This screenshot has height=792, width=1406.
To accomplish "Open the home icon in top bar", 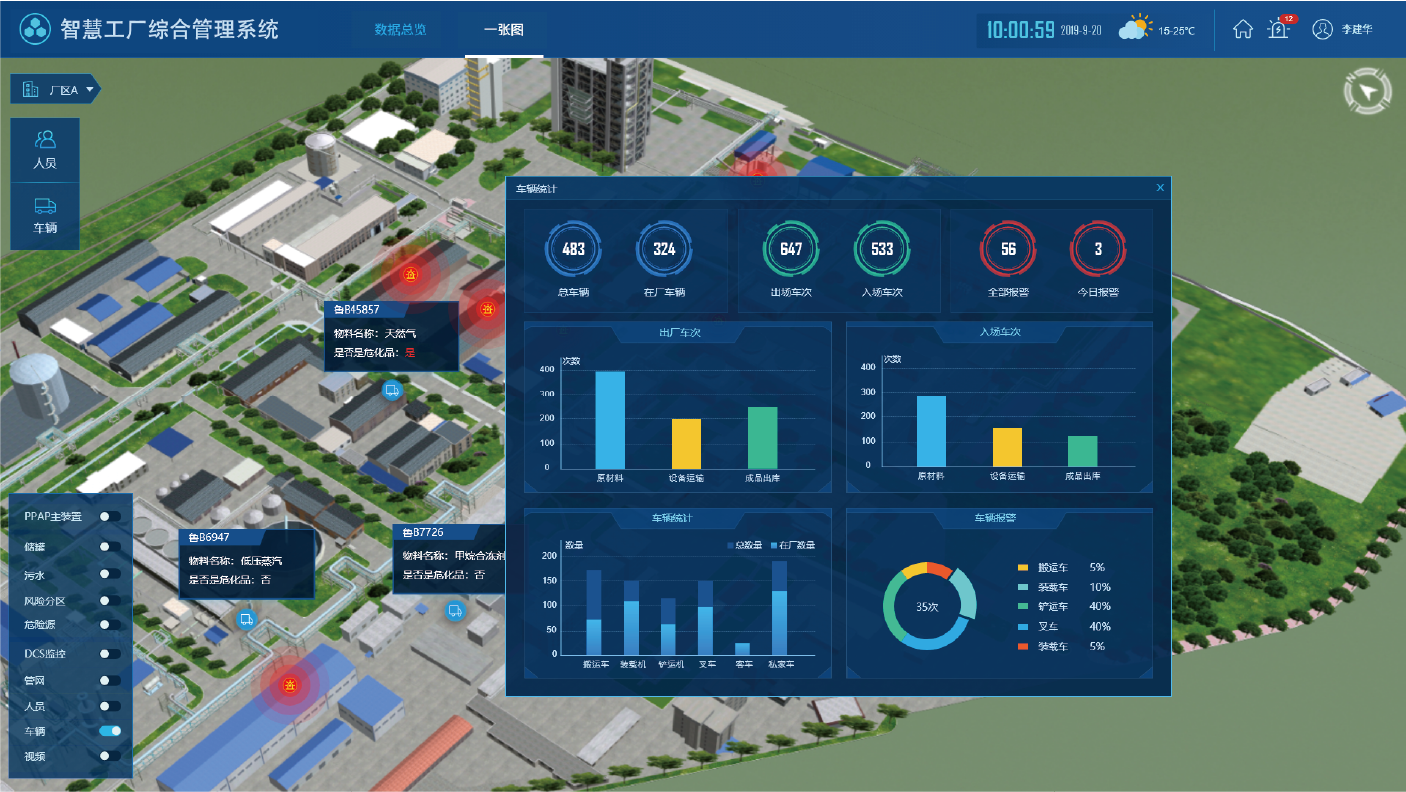I will pyautogui.click(x=1242, y=29).
